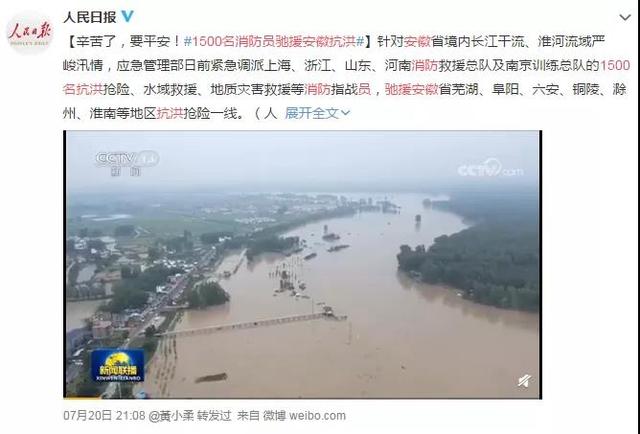Click the red 安徽 keyword after 针对
Viewport: 640px width, 434px height.
click(x=417, y=41)
